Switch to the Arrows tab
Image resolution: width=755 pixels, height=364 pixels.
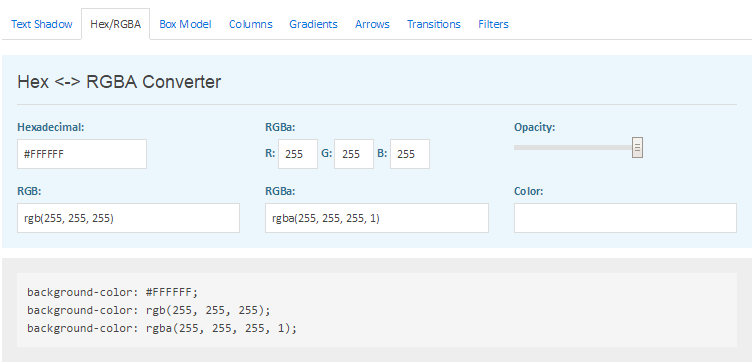pos(372,24)
